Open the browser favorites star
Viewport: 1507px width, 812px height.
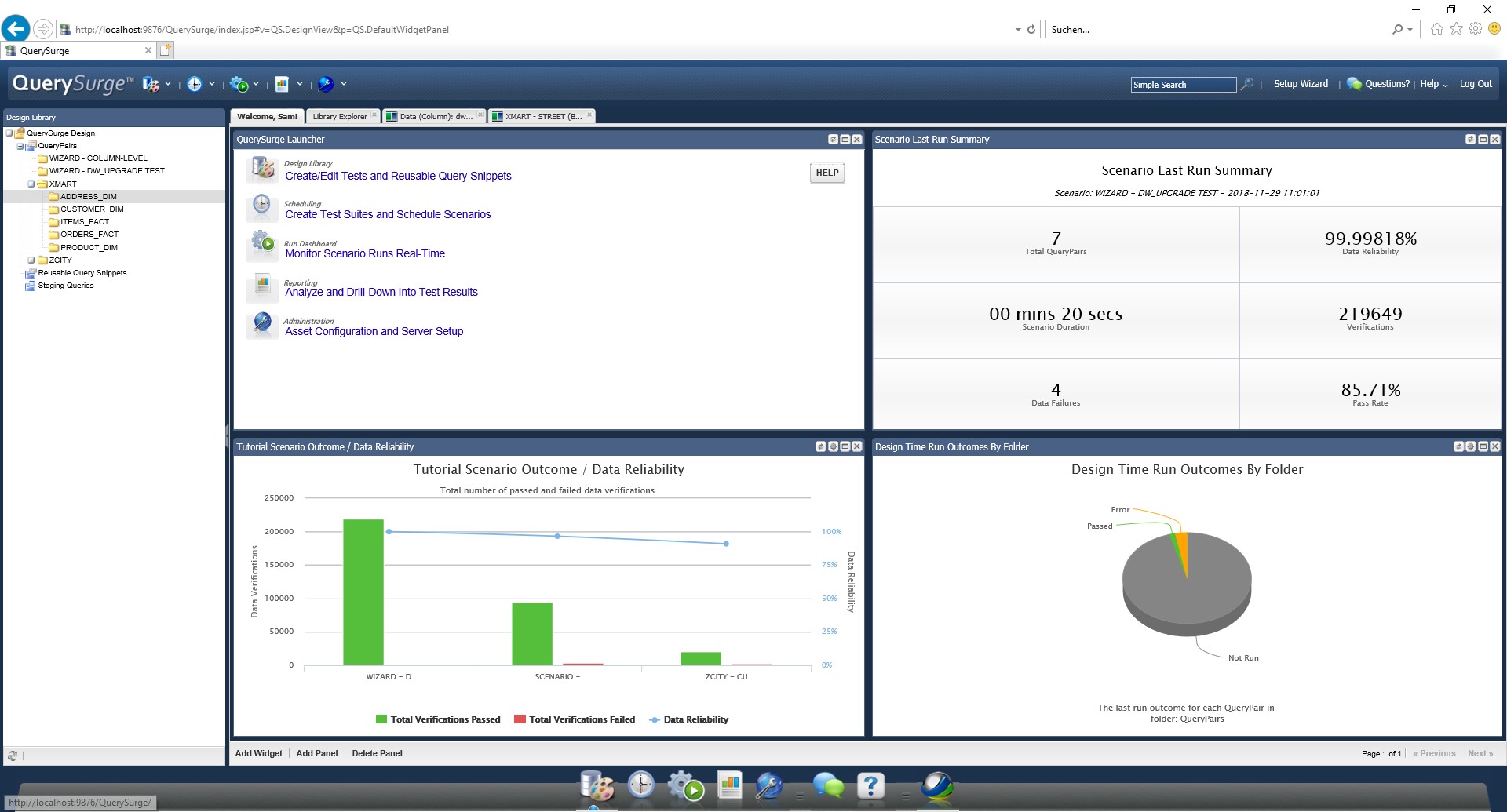click(1456, 29)
